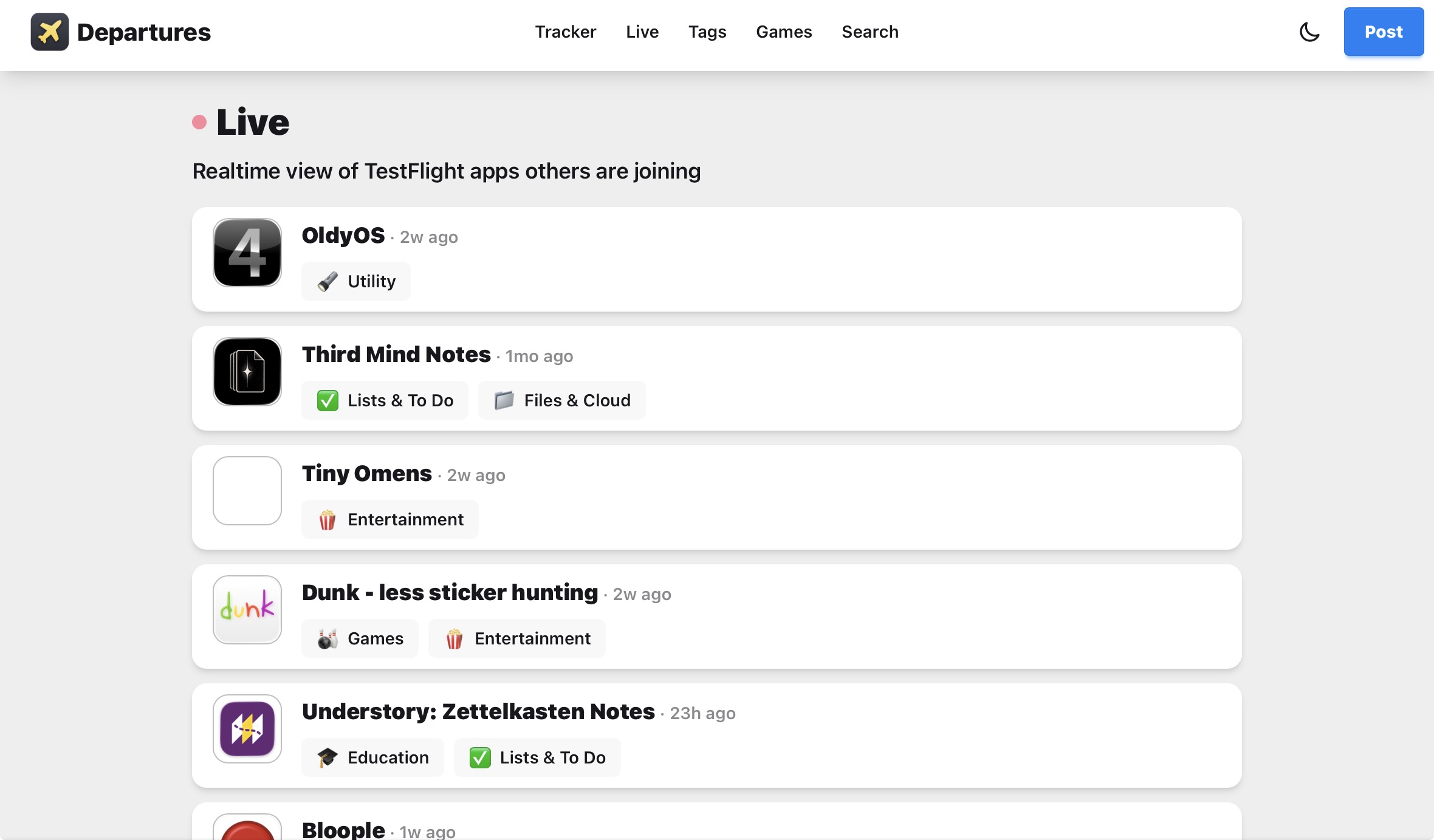
Task: Click the 'Live' page heading
Action: pyautogui.click(x=253, y=122)
